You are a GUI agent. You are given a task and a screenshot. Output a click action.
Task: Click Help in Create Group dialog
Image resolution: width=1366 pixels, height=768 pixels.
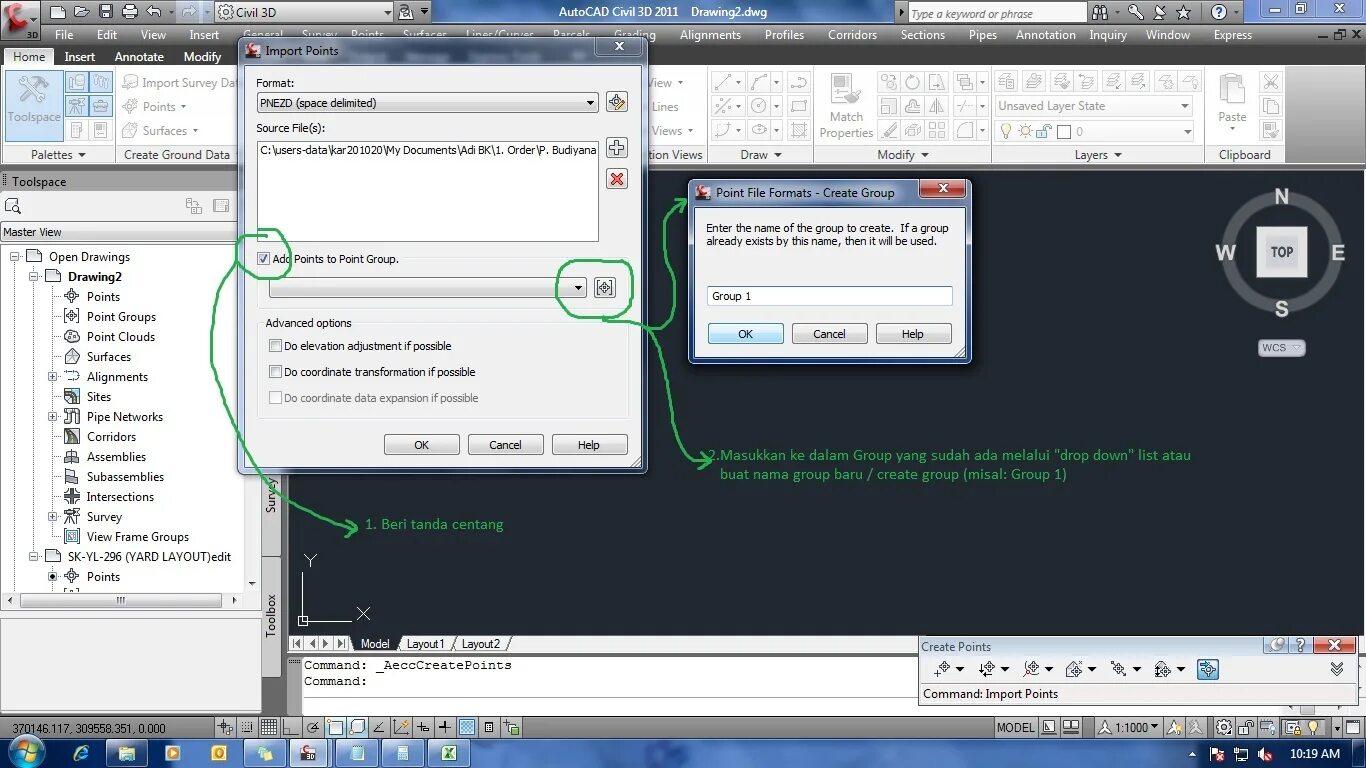click(913, 334)
